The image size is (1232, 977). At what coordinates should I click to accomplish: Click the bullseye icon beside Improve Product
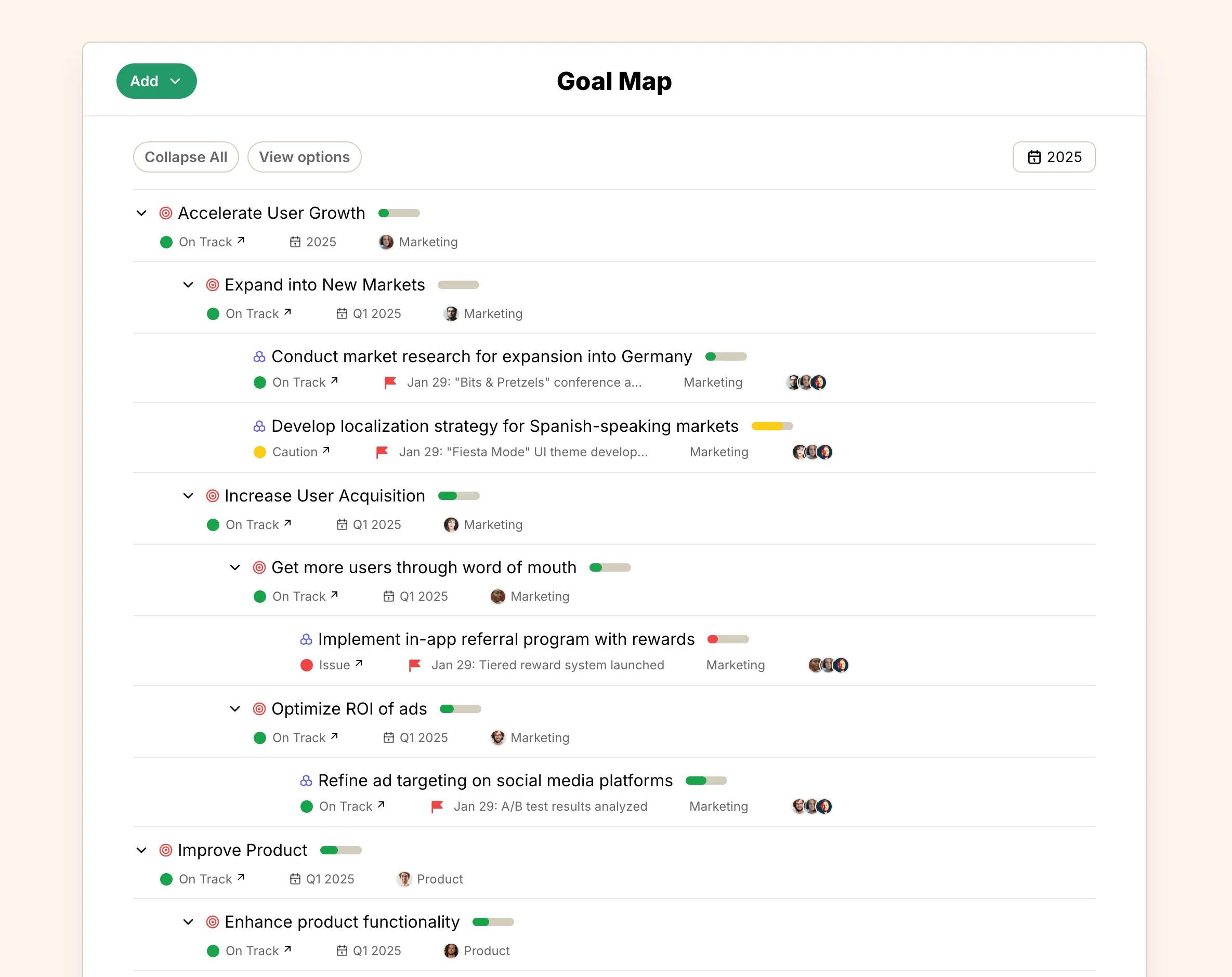[x=166, y=850]
